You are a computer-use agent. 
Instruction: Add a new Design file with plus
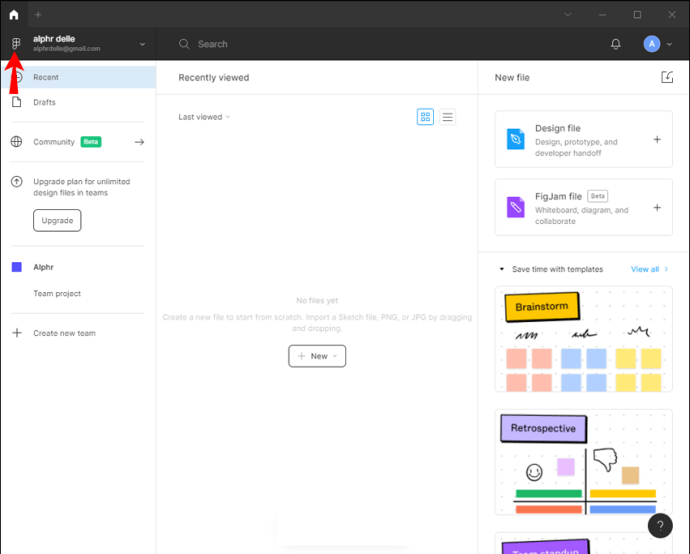click(x=657, y=139)
